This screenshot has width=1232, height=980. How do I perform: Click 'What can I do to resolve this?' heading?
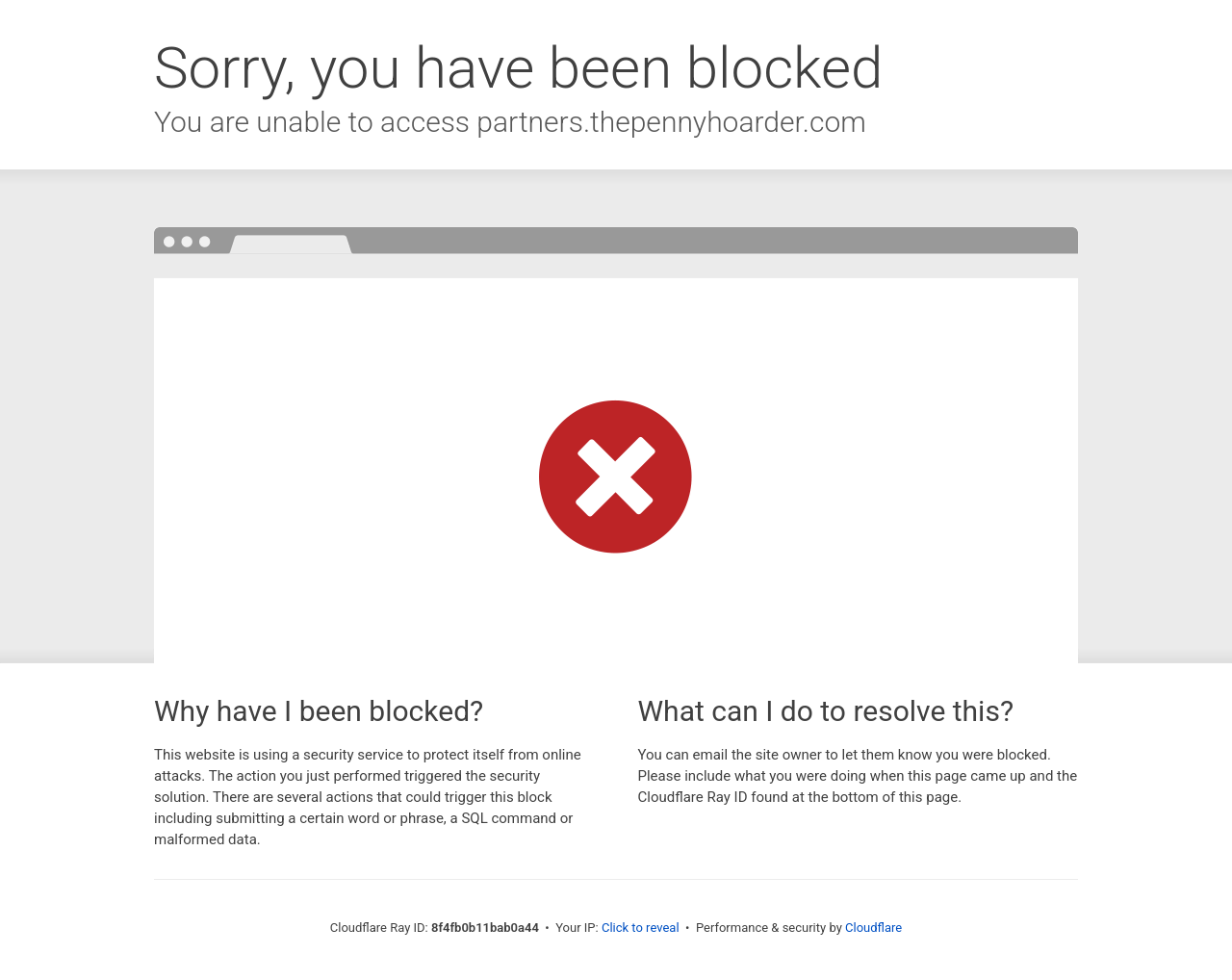(826, 711)
